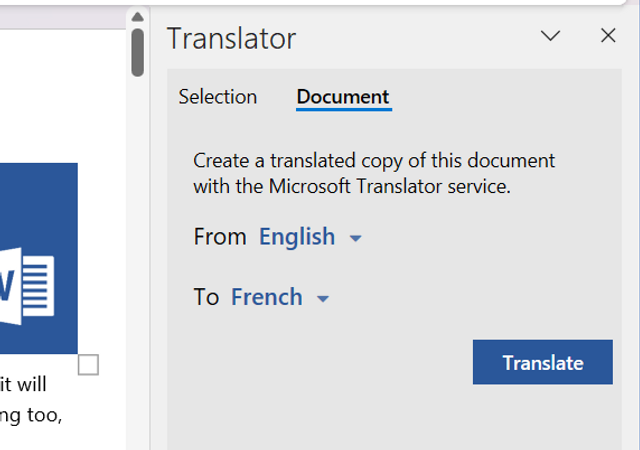Select the Word logo image in document
640x450 pixels.
38,258
